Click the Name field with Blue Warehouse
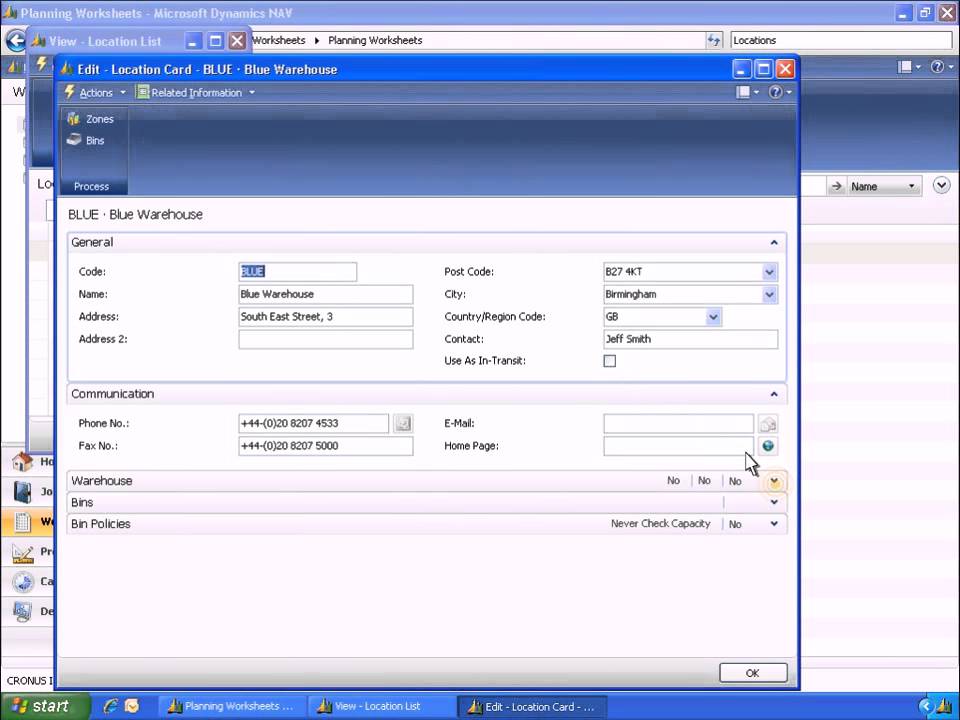The height and width of the screenshot is (720, 960). pos(326,294)
